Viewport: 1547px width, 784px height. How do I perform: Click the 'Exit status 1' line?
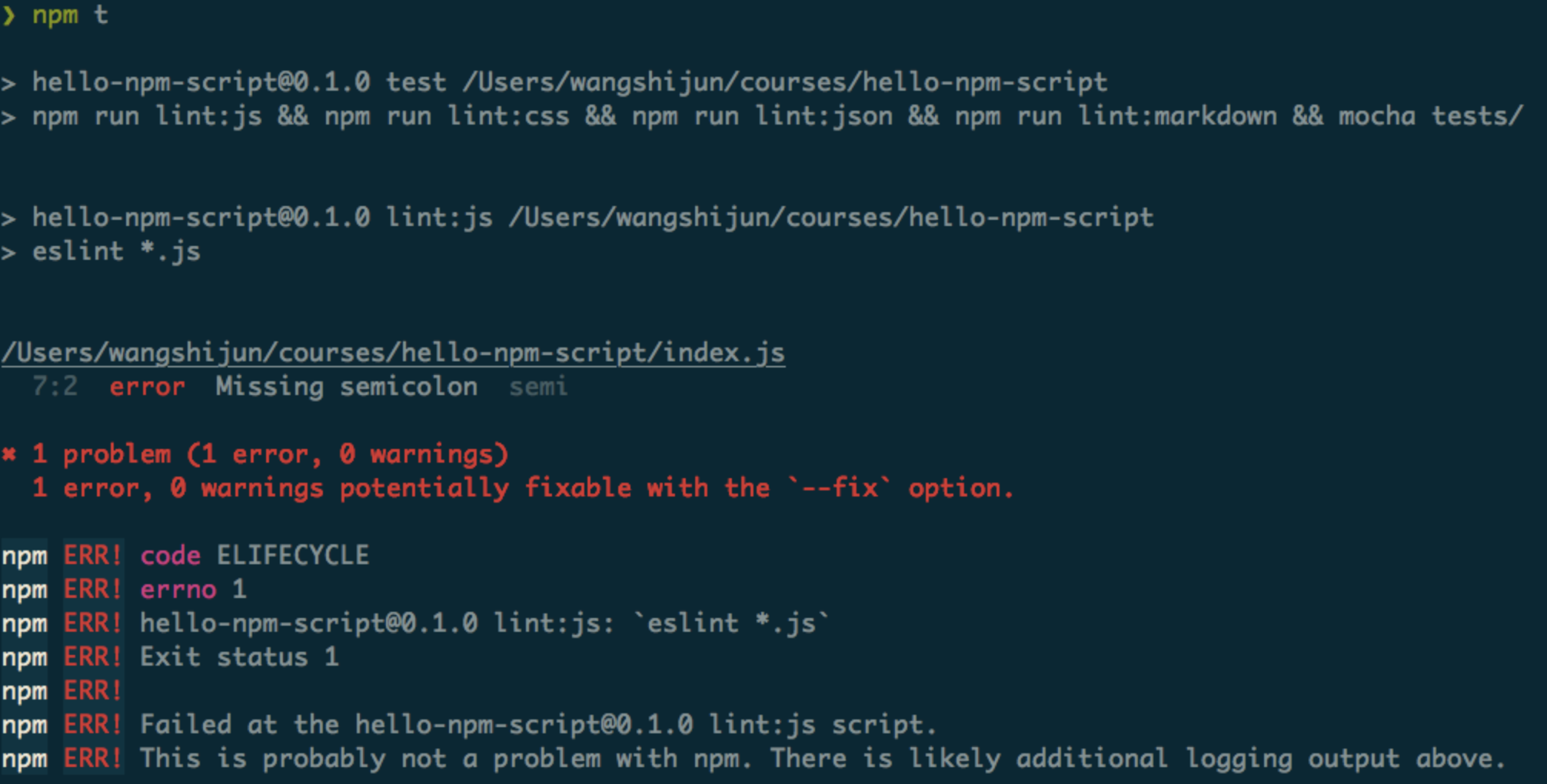coord(239,657)
